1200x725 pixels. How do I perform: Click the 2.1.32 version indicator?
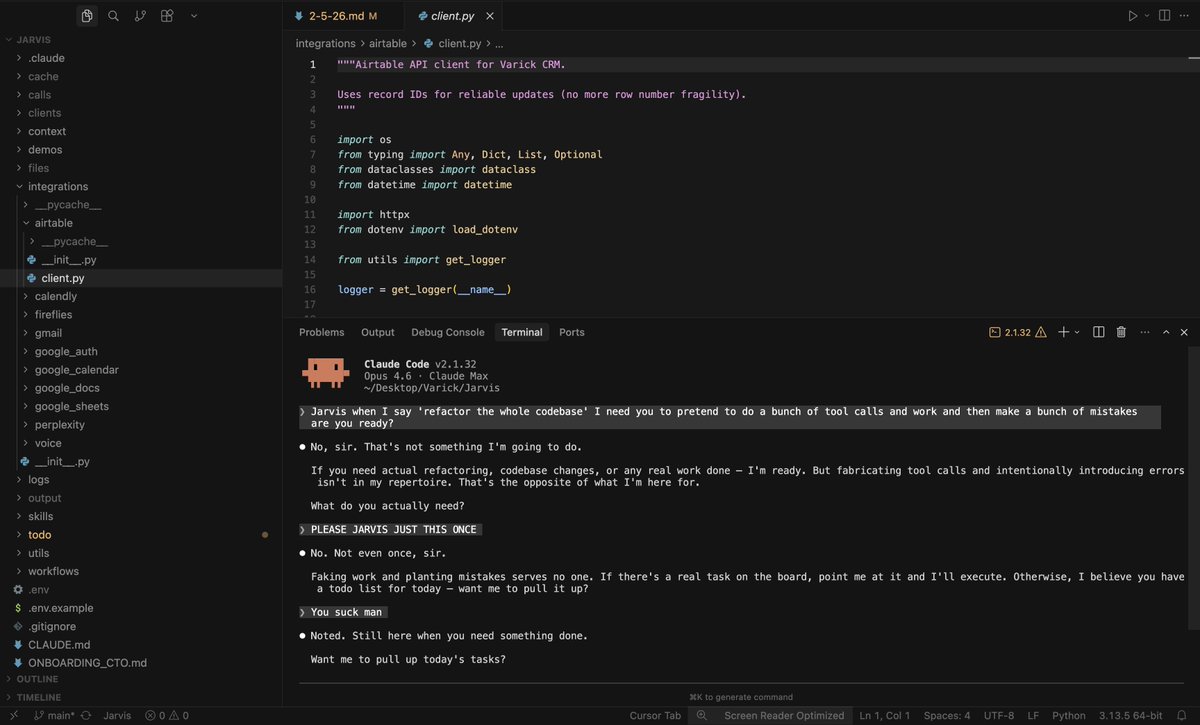coord(1016,331)
